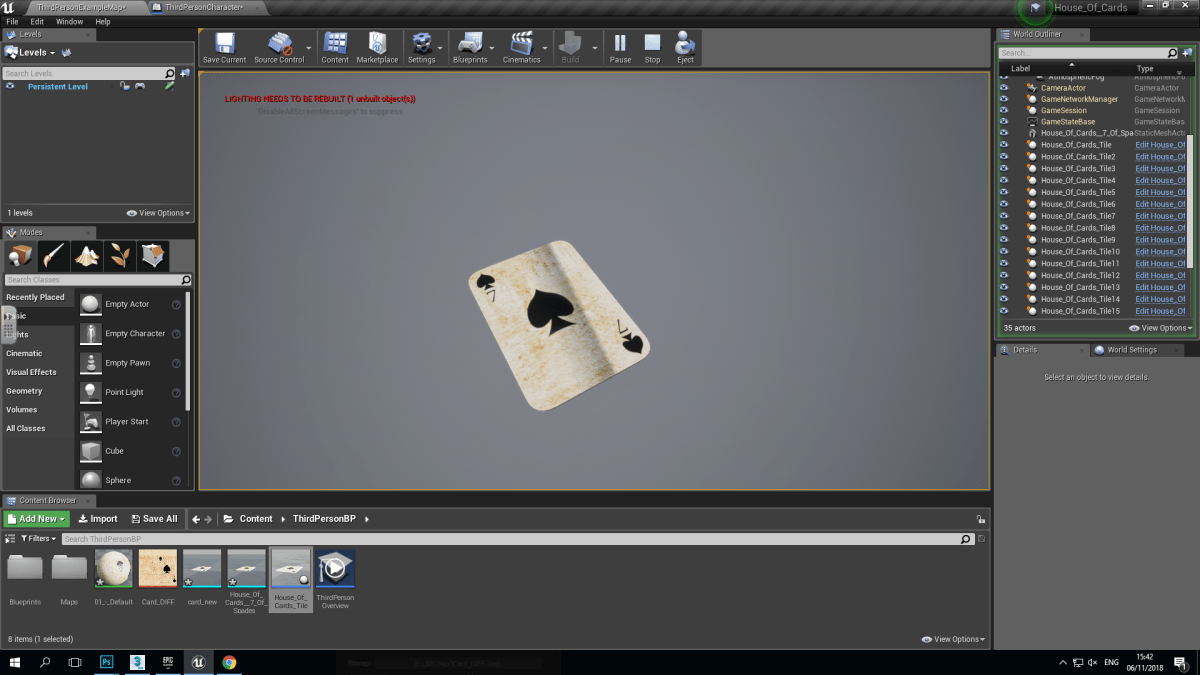The image size is (1200, 675).
Task: Toggle visibility of House_Of_Cards_Tile5
Action: 1004,192
